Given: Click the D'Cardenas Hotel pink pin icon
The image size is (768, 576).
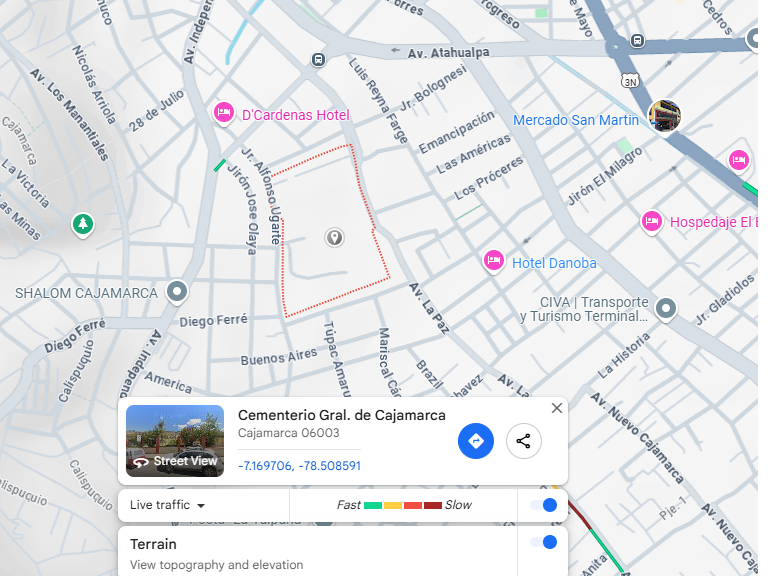Looking at the screenshot, I should (225, 113).
